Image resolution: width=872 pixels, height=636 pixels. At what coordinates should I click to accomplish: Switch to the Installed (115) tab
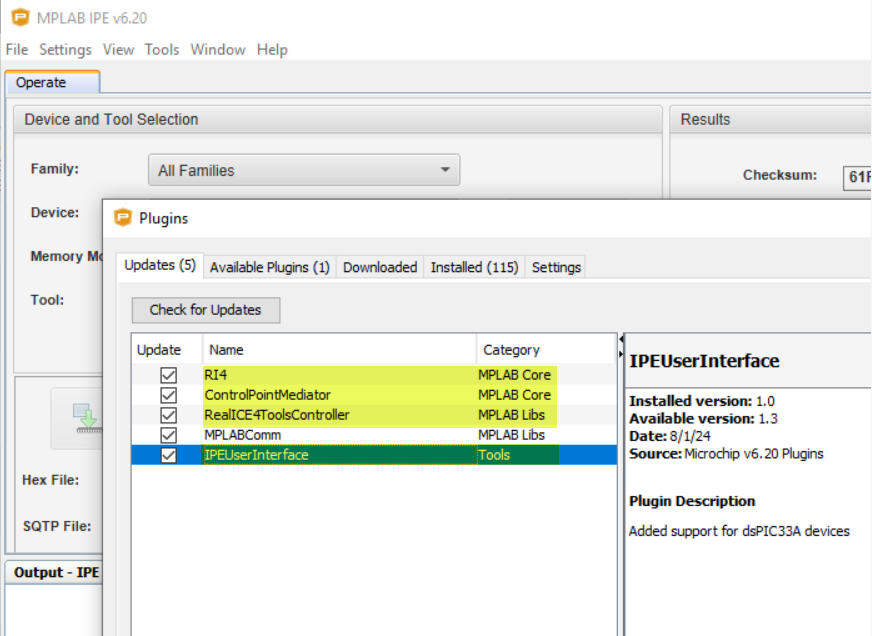(x=474, y=267)
